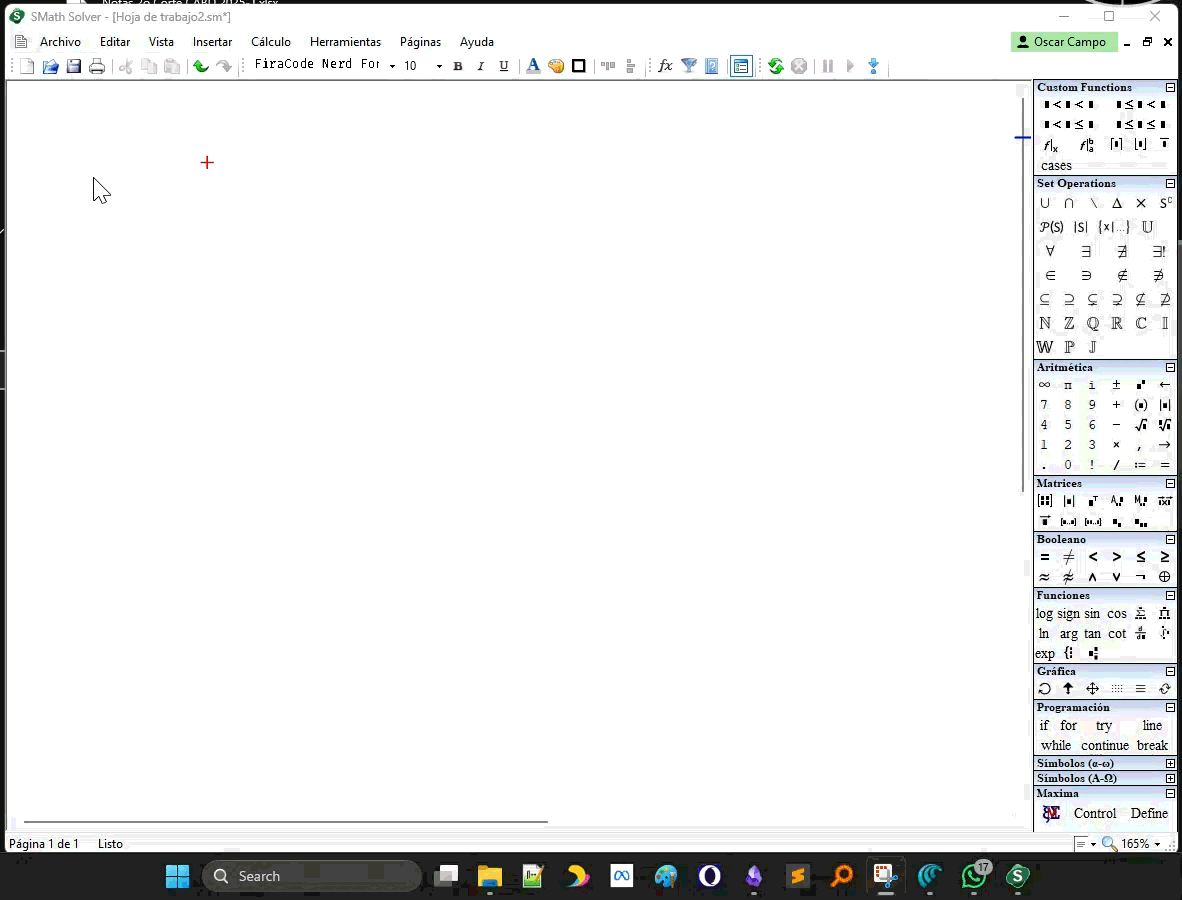Insert the XOR symbol in Booleano panel
This screenshot has height=900, width=1182.
pyautogui.click(x=1164, y=577)
